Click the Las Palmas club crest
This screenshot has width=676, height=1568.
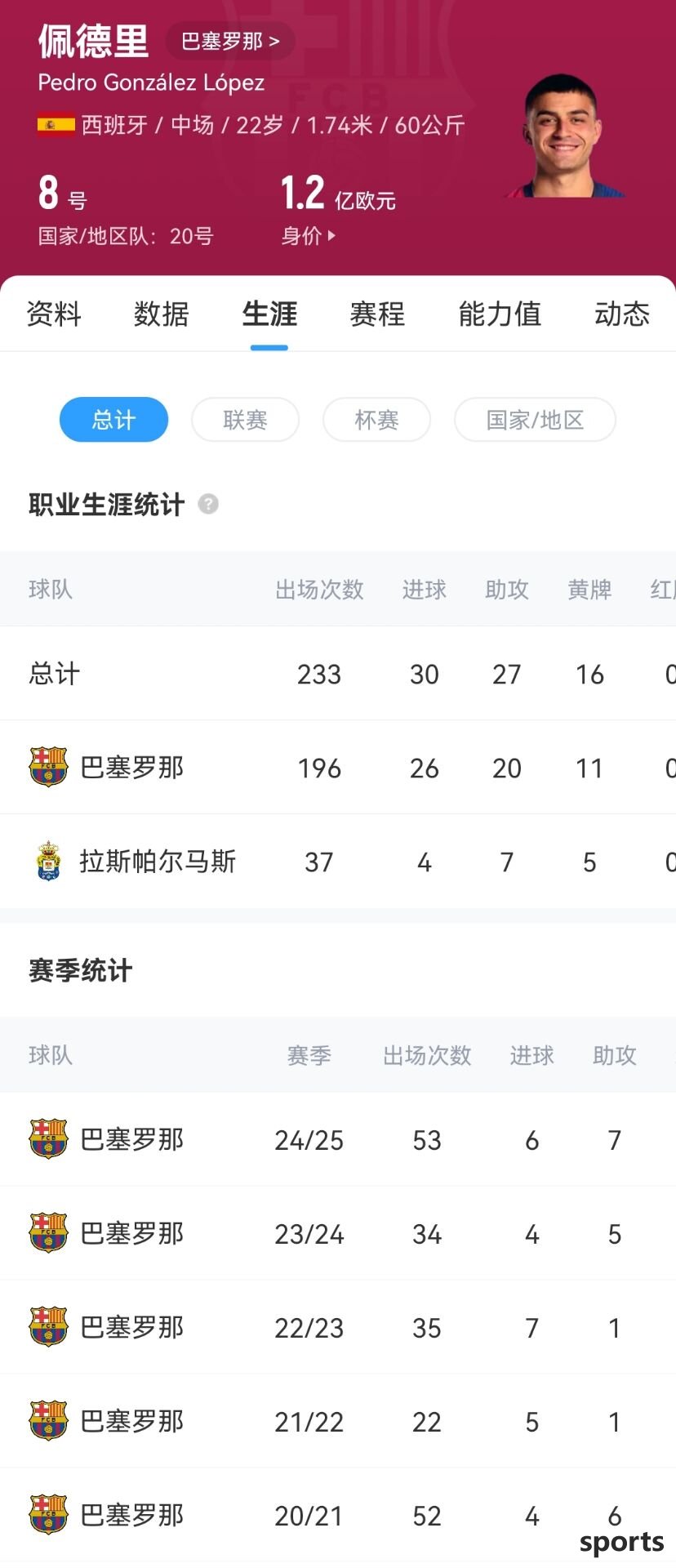pyautogui.click(x=49, y=861)
